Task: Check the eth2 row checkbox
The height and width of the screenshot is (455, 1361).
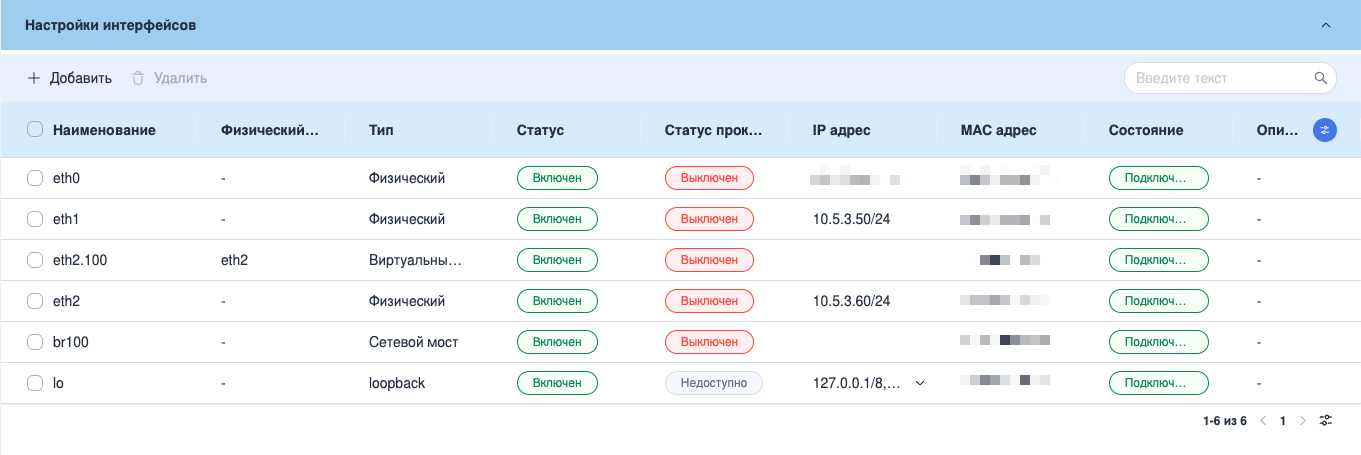Action: pyautogui.click(x=35, y=301)
